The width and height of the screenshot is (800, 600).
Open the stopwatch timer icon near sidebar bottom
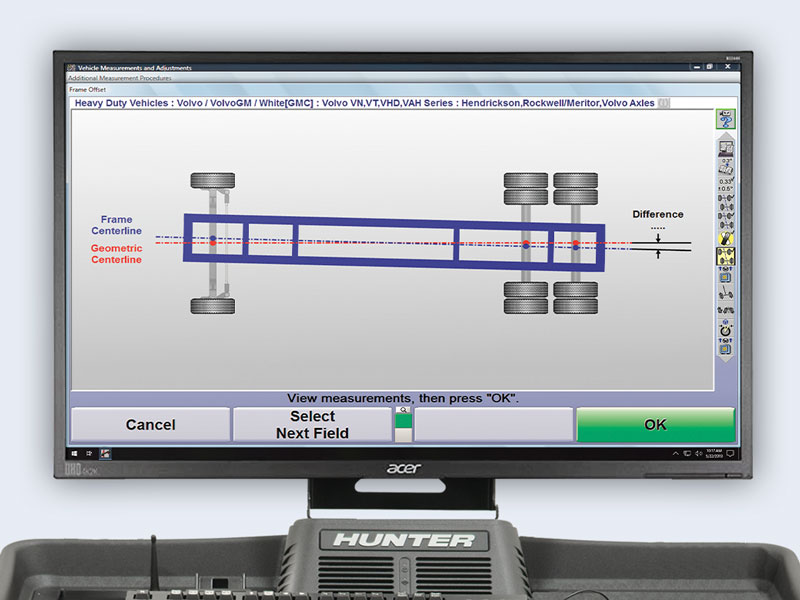[x=723, y=328]
